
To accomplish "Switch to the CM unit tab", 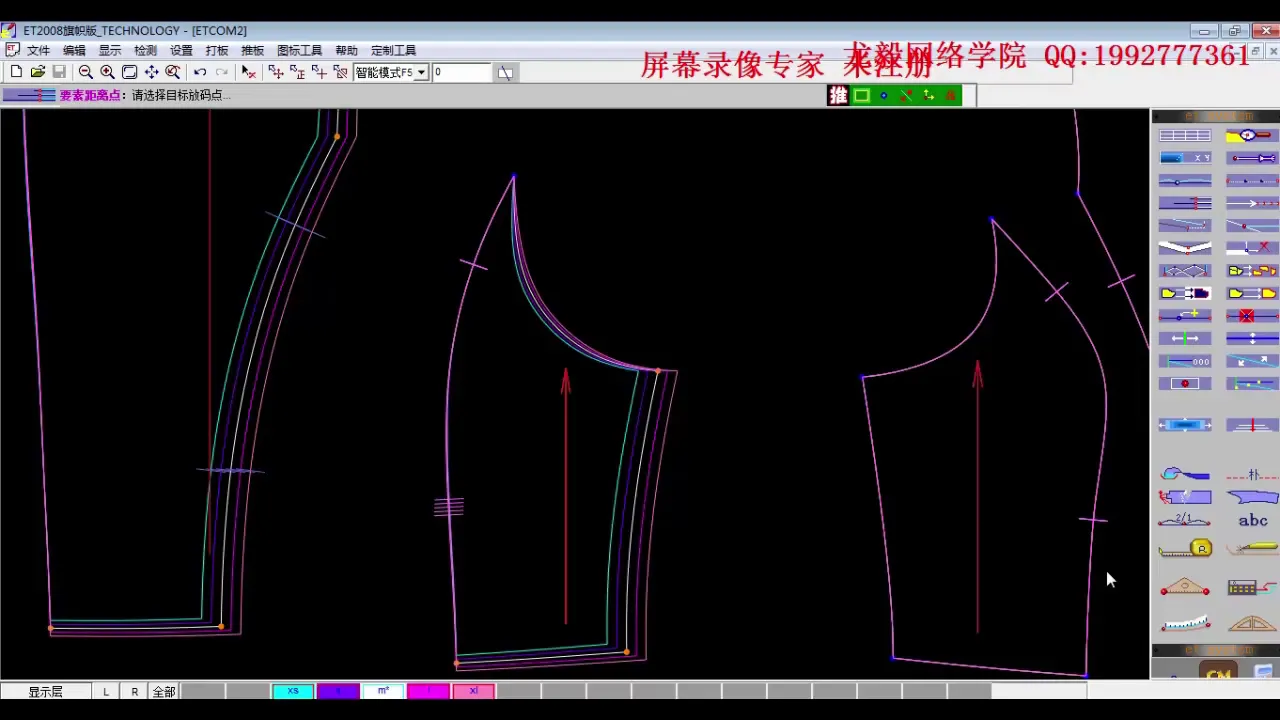I will point(1218,672).
